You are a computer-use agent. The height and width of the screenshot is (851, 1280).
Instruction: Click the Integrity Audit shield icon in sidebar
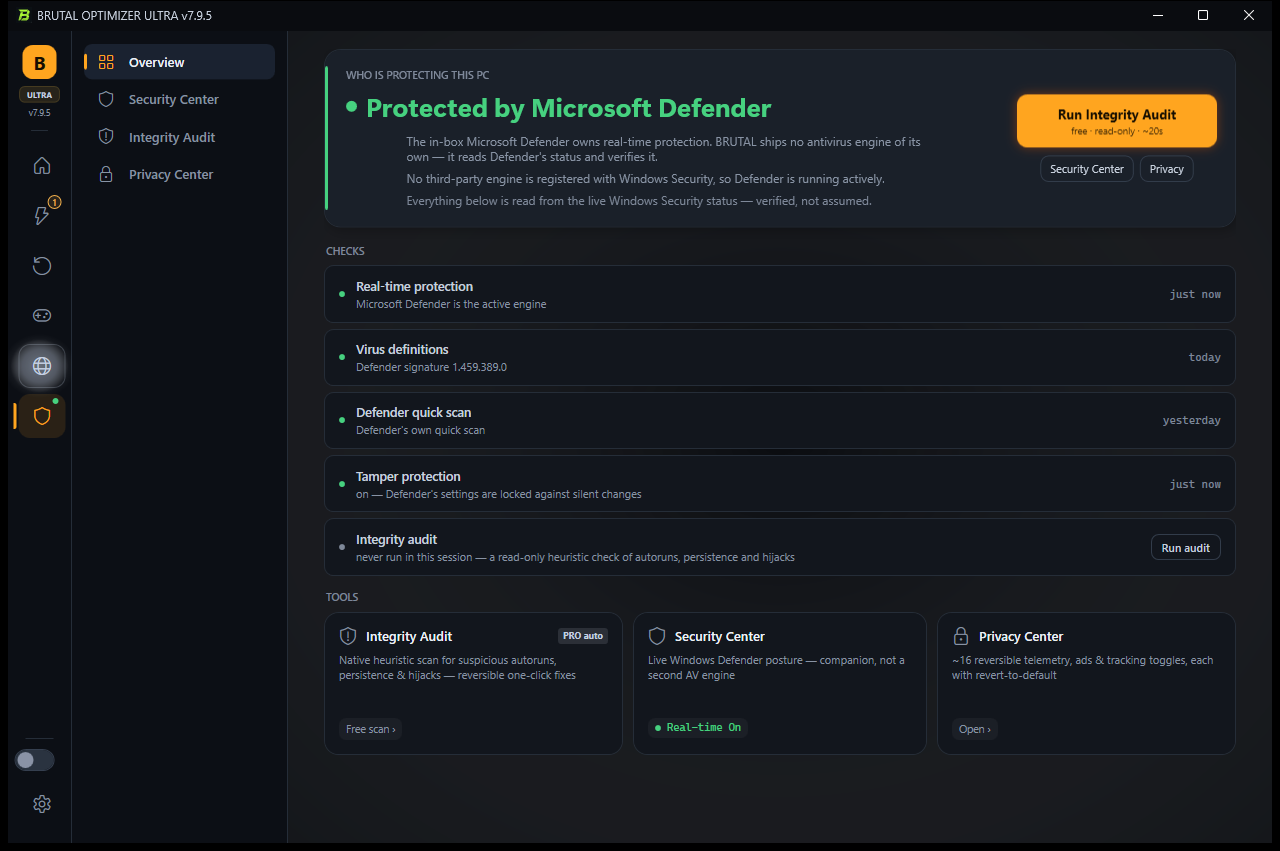[106, 137]
